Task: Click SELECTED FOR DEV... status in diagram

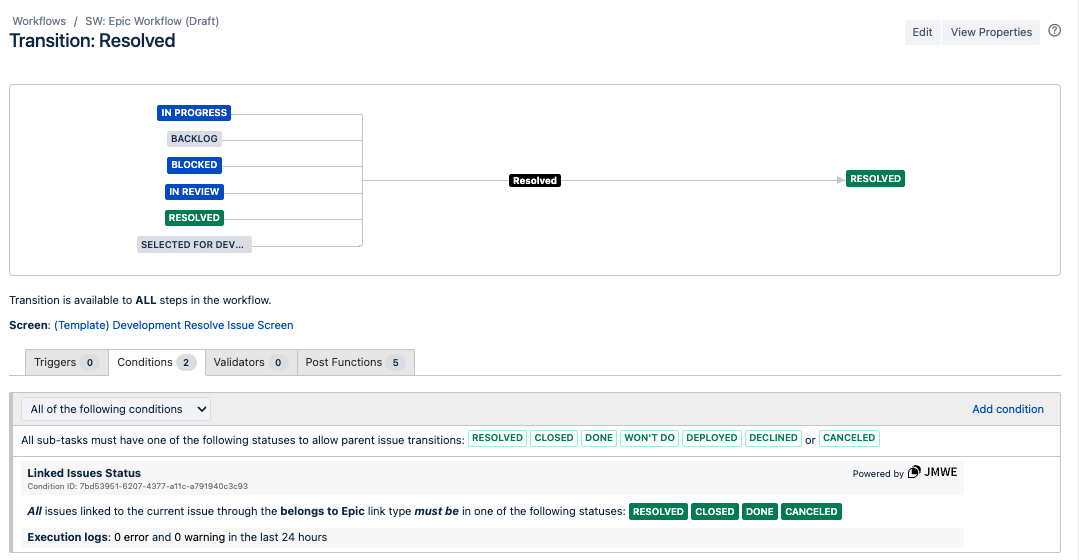Action: pos(194,245)
